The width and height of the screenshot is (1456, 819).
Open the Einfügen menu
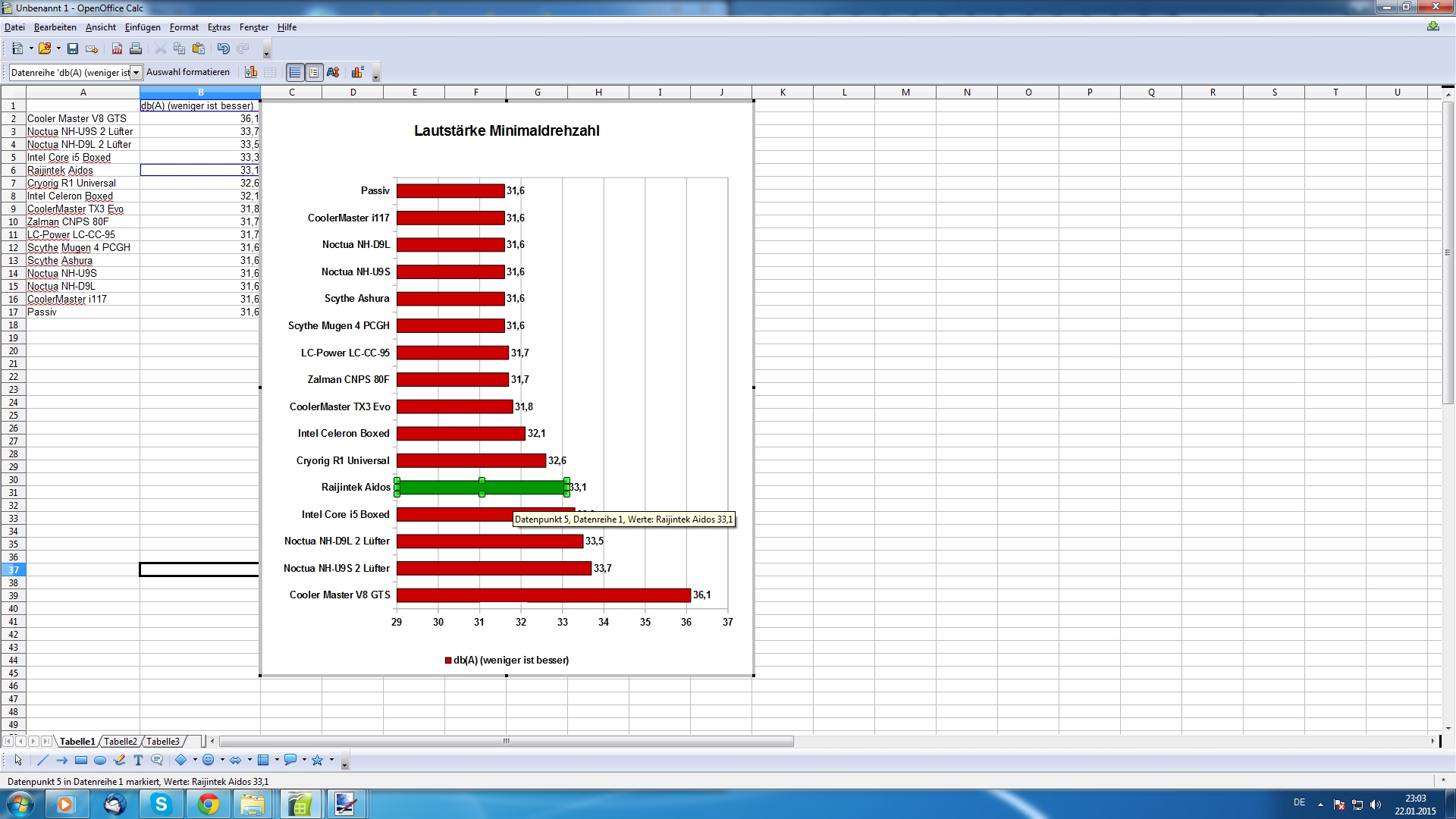coord(143,27)
